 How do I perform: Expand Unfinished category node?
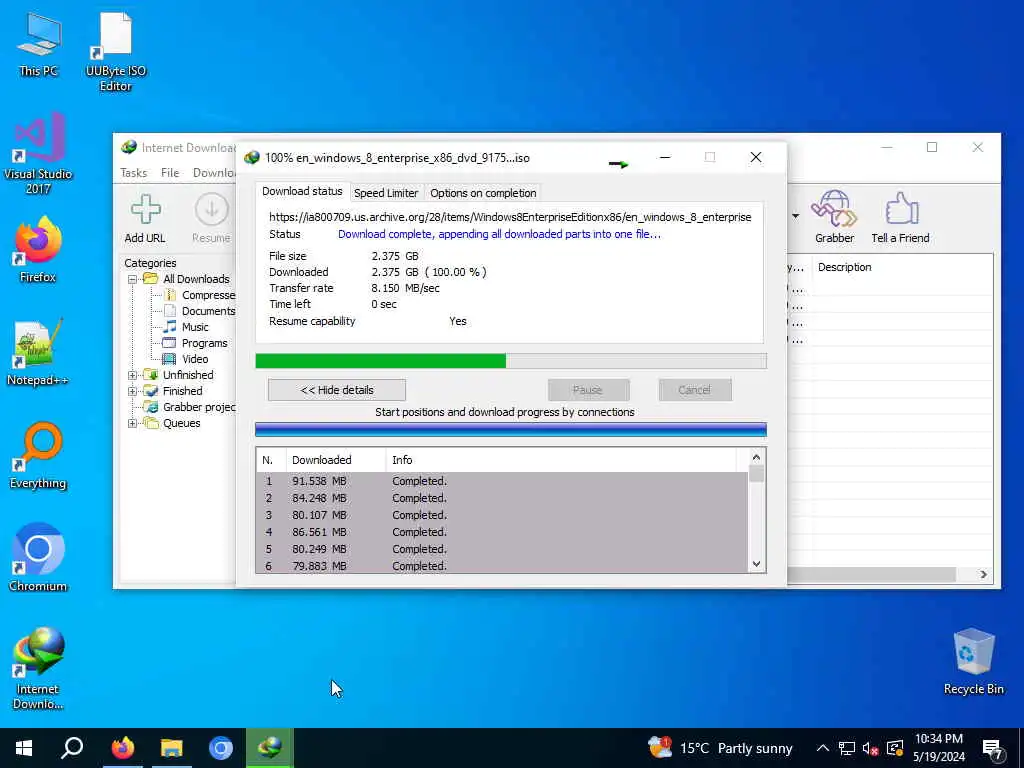[x=133, y=376]
